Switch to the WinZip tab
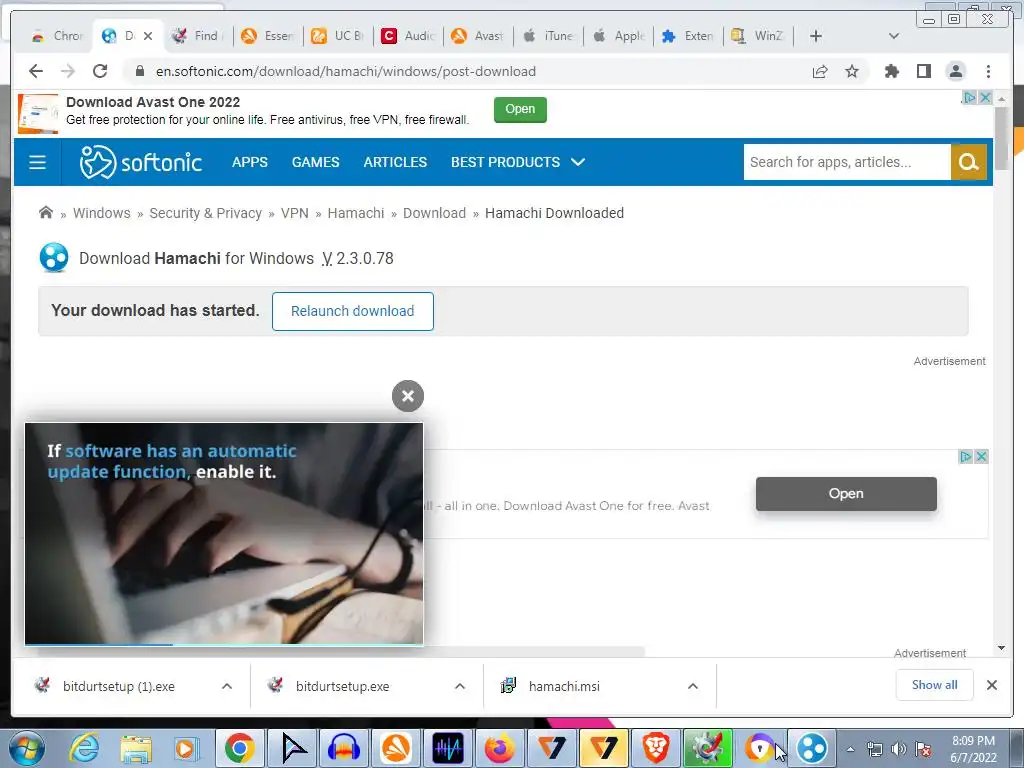 [x=758, y=36]
